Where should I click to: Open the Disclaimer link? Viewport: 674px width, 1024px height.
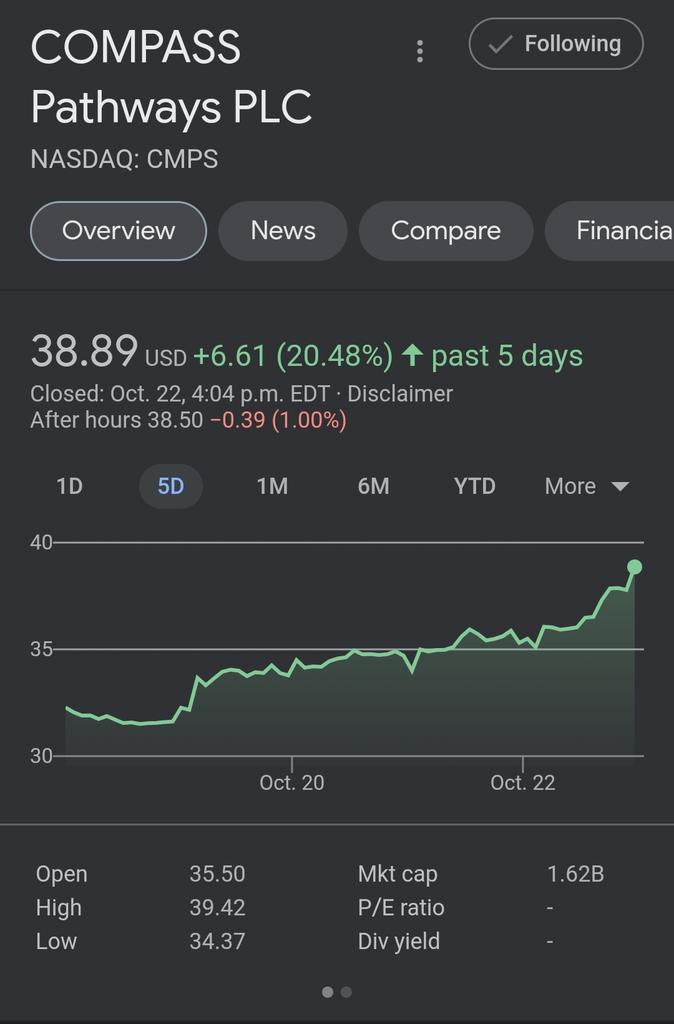pos(400,394)
